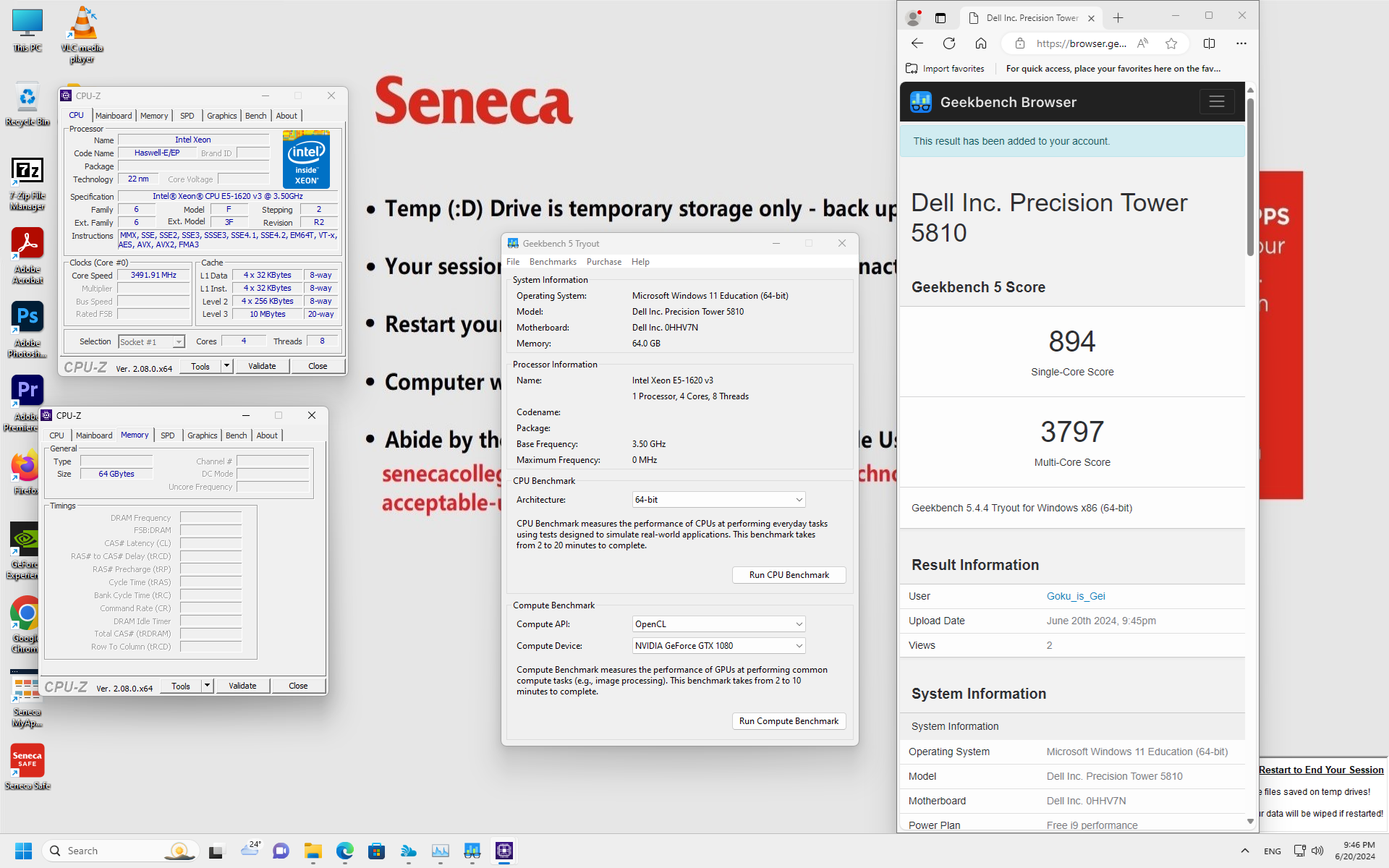Show hidden system tray icons chevron
1389x868 pixels.
(1245, 851)
